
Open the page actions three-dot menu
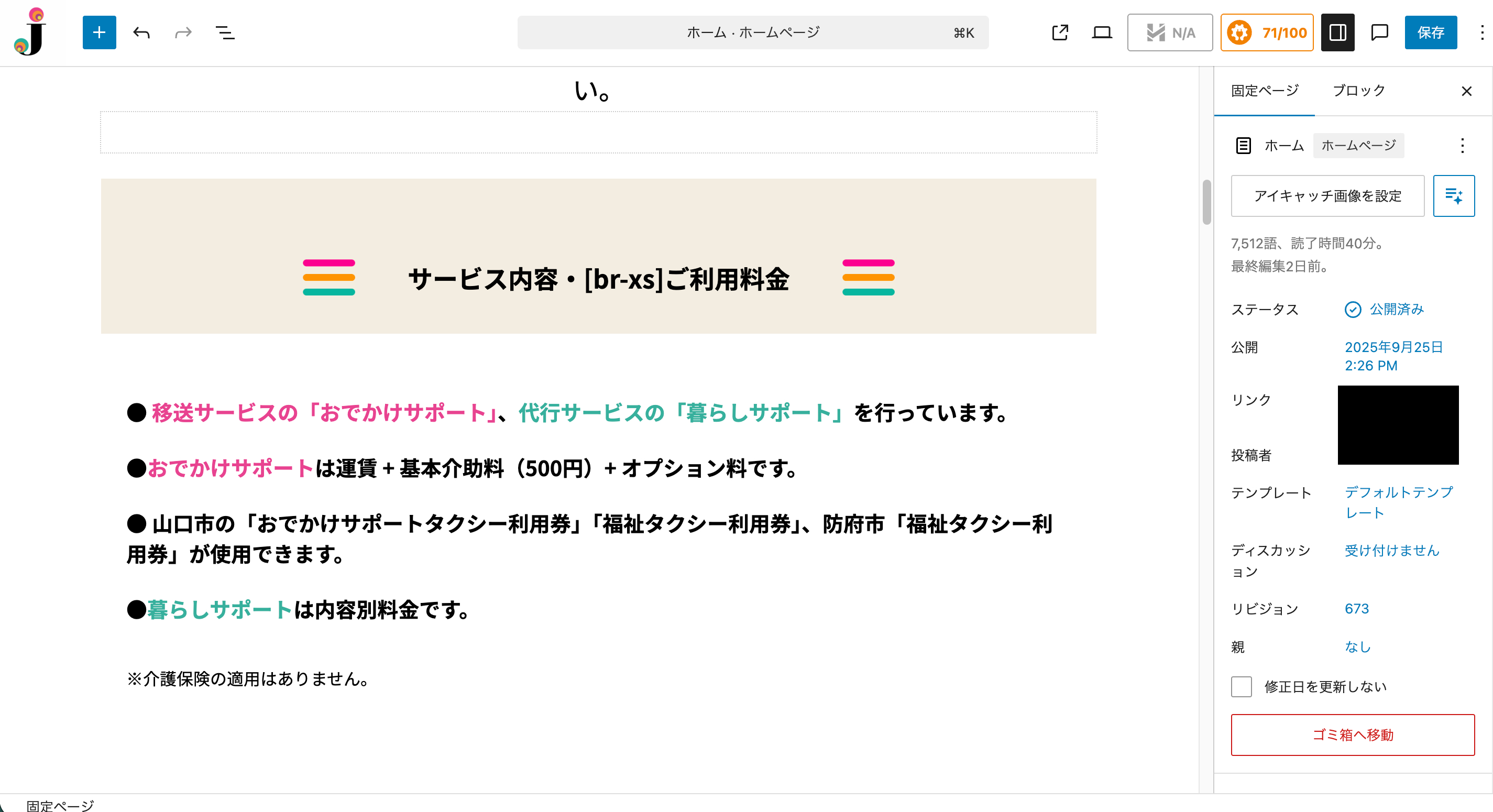(1462, 146)
